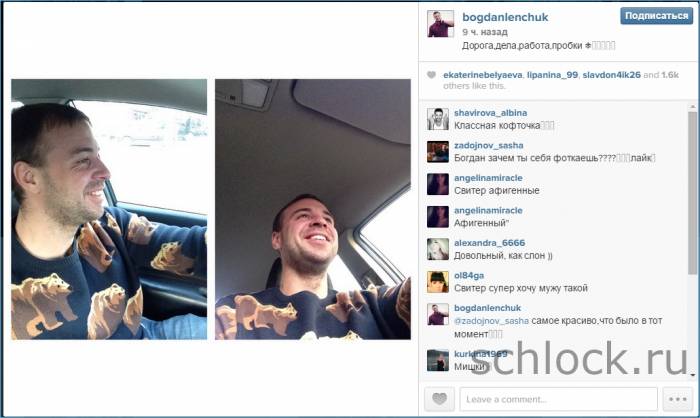700x418 pixels.
Task: Open ekaterinebelyaeva liker profile link
Action: [483, 75]
